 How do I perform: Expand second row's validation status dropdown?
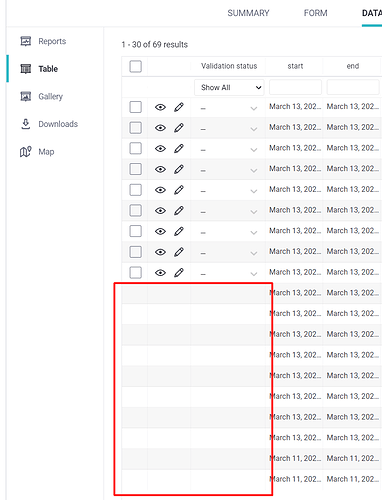pyautogui.click(x=254, y=129)
